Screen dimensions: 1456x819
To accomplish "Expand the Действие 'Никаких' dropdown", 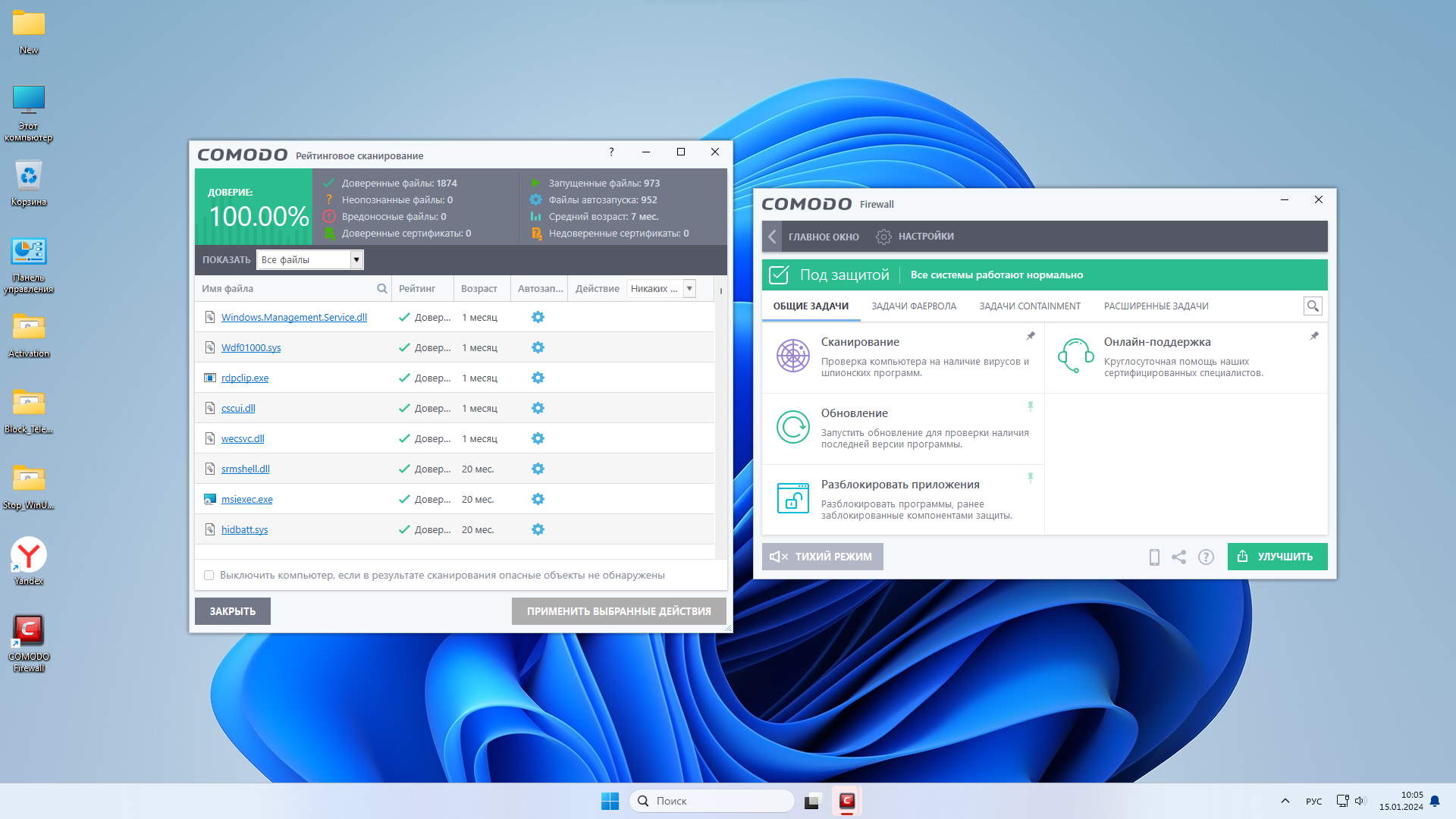I will click(x=689, y=289).
